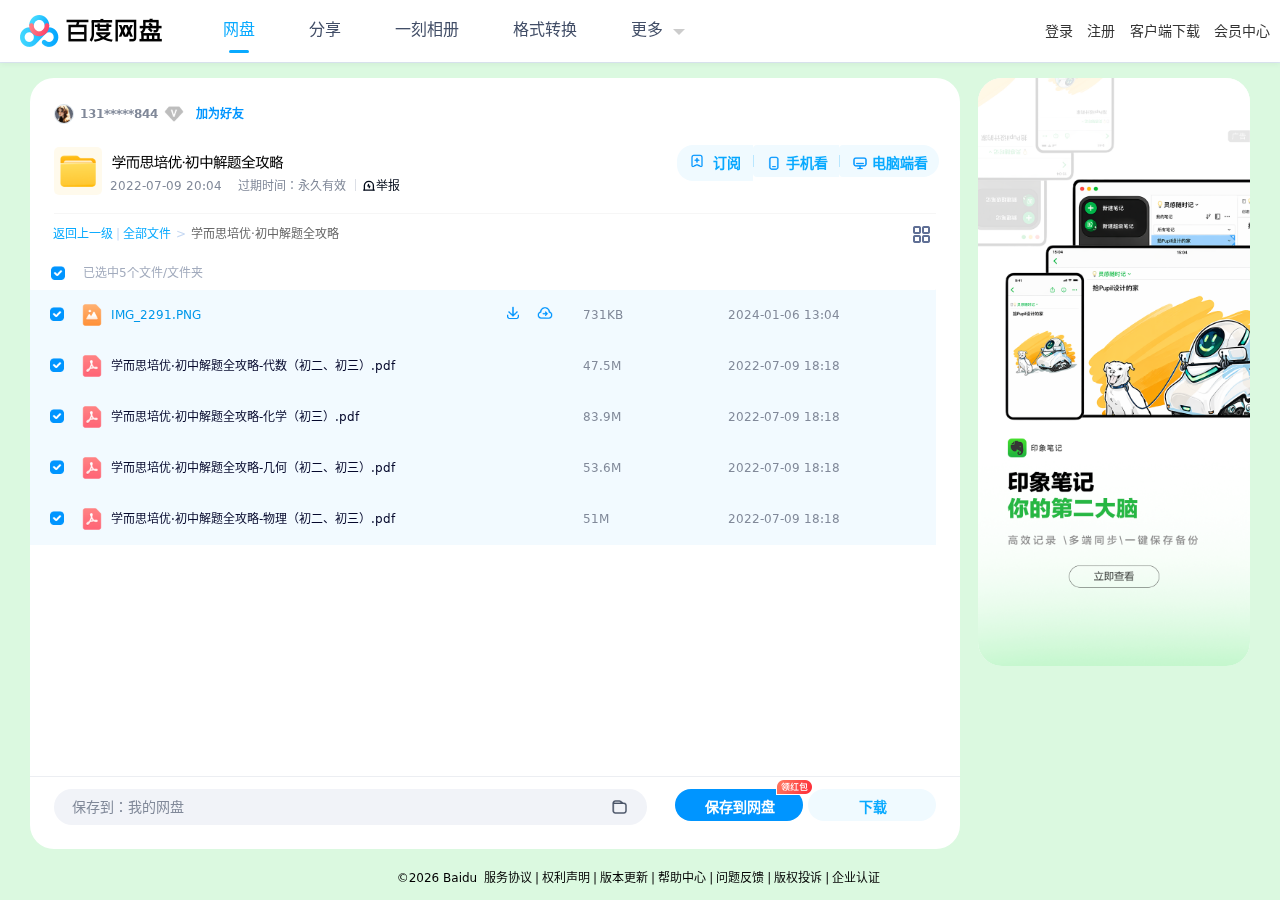This screenshot has width=1280, height=900.
Task: Click the 帮助中心 footer link
Action: [682, 878]
